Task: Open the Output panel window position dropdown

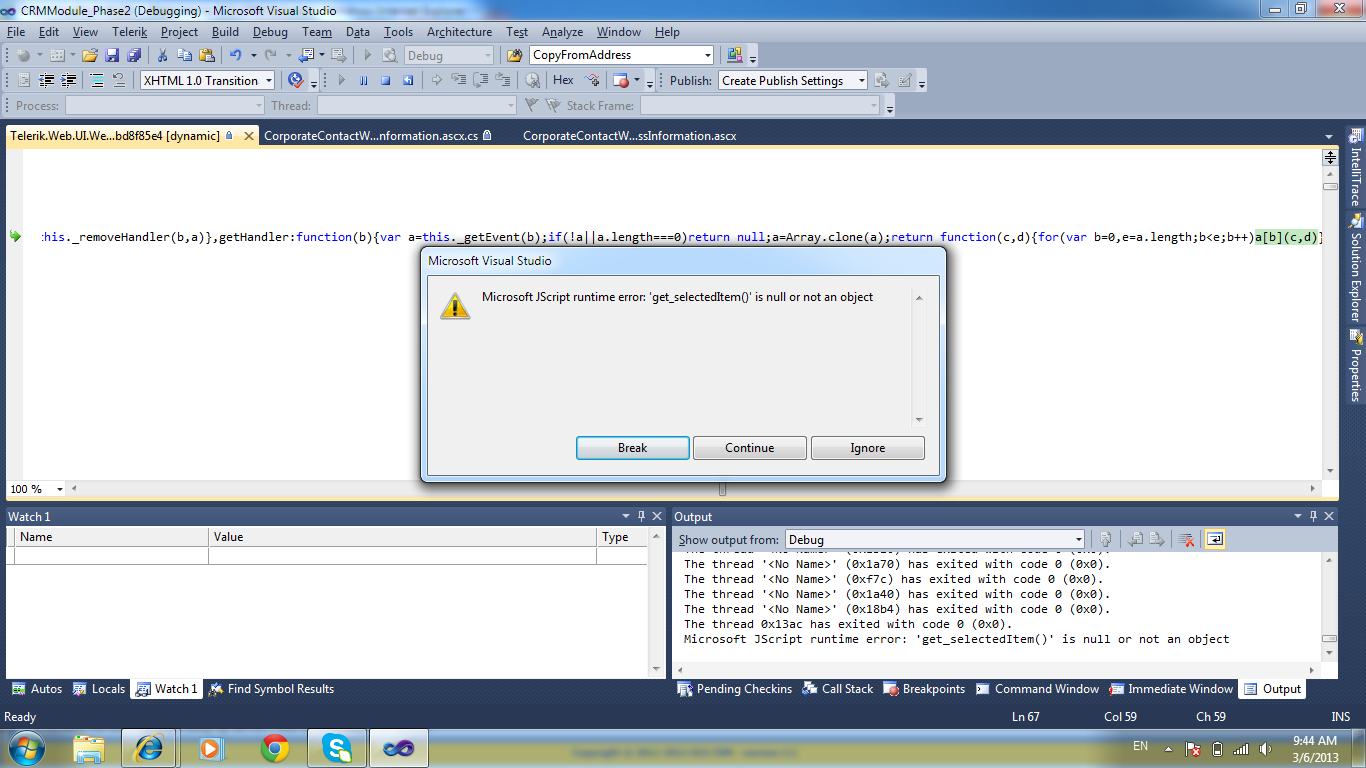Action: (1297, 516)
